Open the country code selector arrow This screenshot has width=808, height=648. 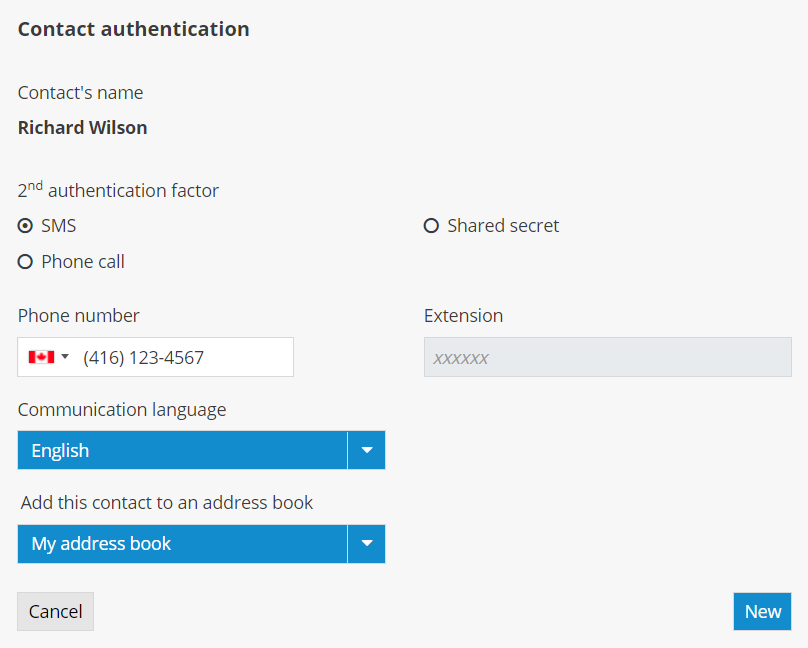[x=65, y=357]
